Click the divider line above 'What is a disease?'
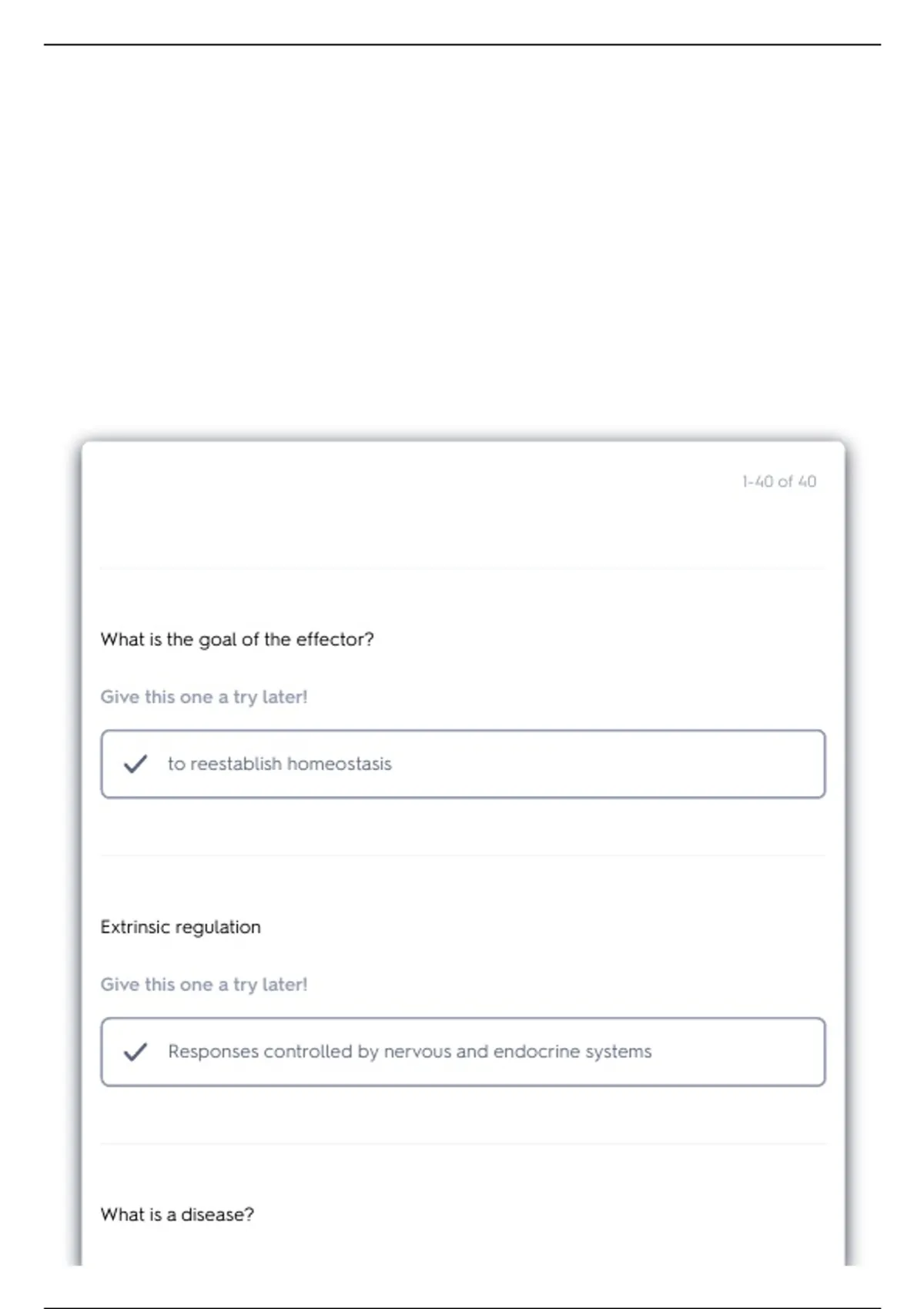The image size is (924, 1309). (462, 1144)
